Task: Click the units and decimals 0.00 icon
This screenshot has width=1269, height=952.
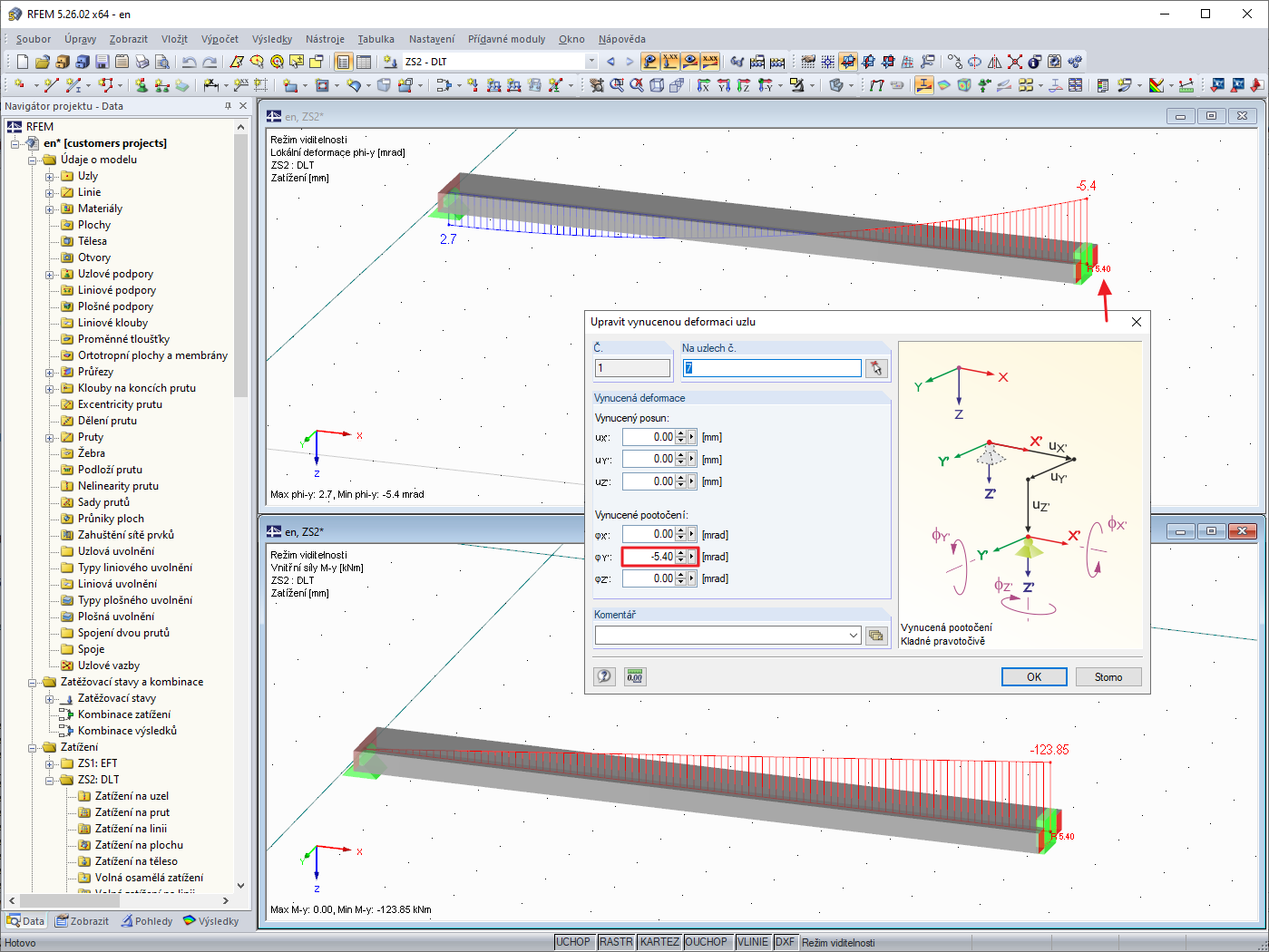Action: [x=635, y=676]
